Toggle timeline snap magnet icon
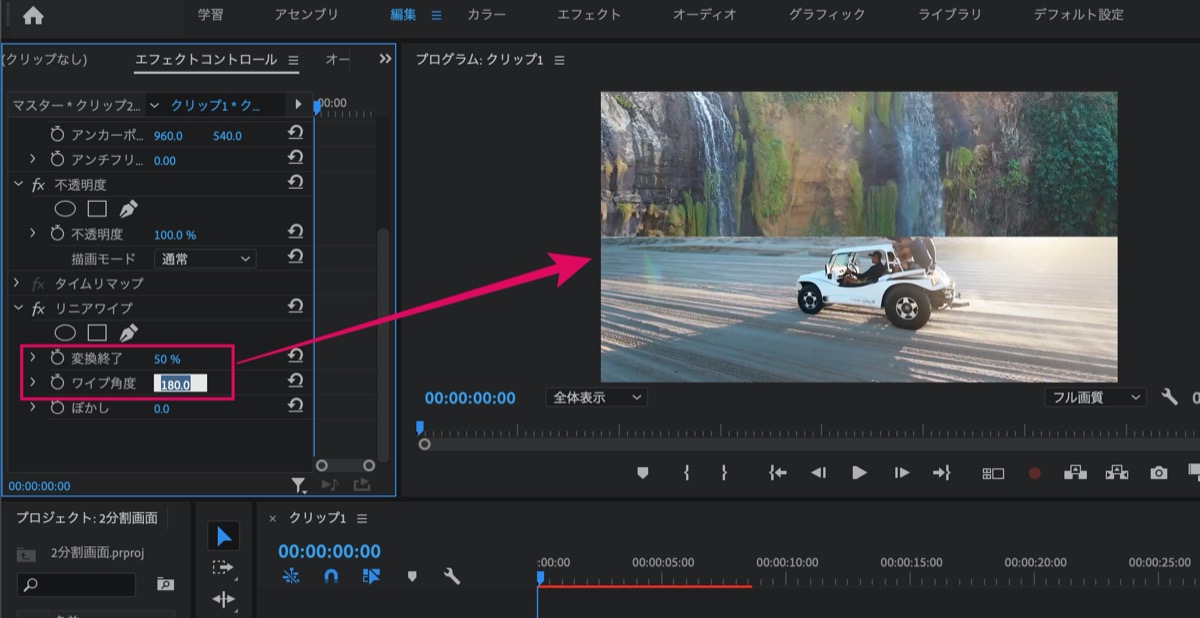This screenshot has width=1200, height=618. (331, 576)
